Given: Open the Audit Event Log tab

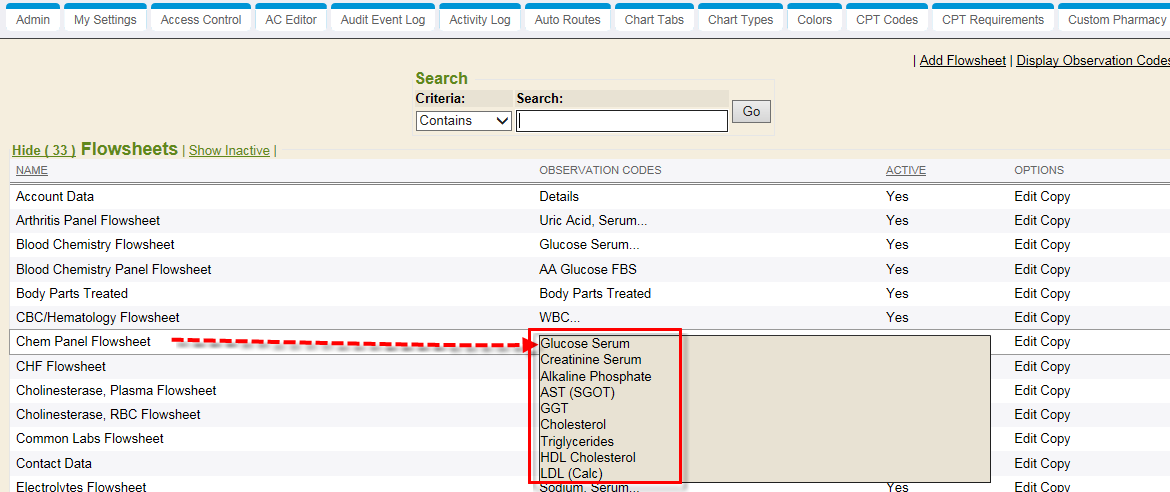Looking at the screenshot, I should tap(382, 20).
